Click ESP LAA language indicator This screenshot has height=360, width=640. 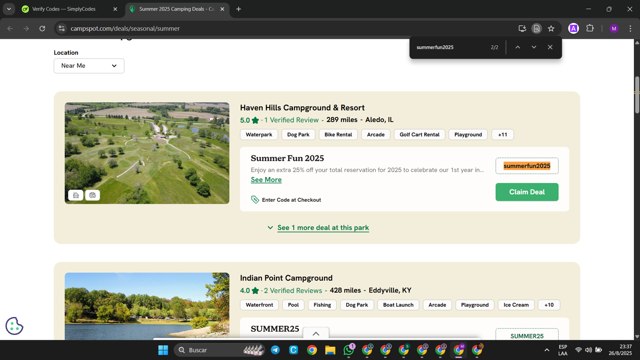point(563,350)
